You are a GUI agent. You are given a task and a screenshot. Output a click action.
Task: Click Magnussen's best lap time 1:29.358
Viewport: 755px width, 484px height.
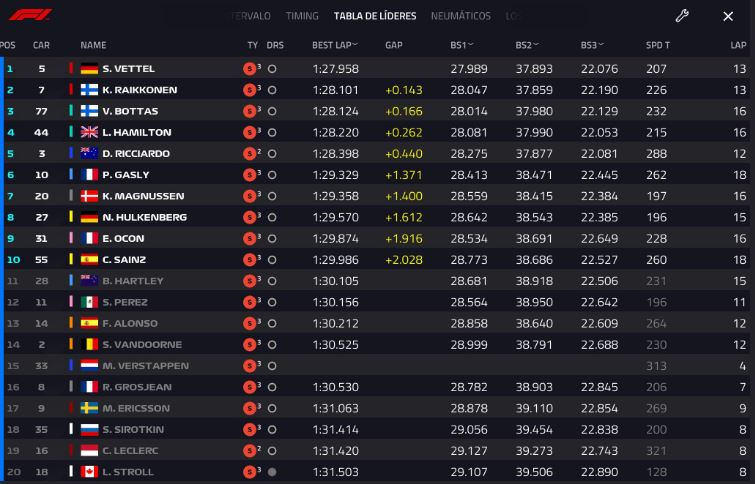[x=335, y=196]
